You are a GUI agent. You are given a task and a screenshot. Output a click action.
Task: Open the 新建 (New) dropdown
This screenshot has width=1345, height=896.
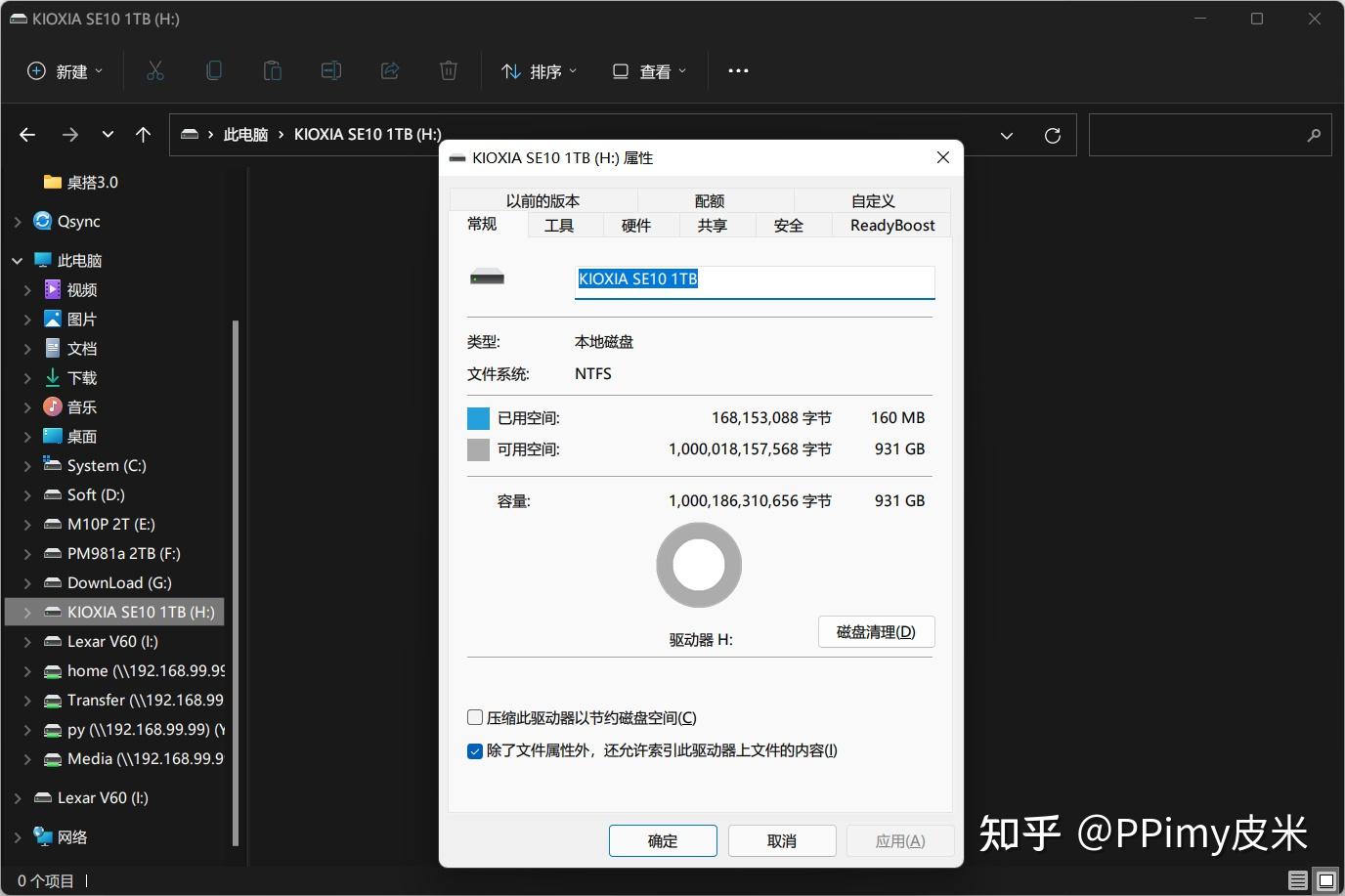(x=65, y=70)
